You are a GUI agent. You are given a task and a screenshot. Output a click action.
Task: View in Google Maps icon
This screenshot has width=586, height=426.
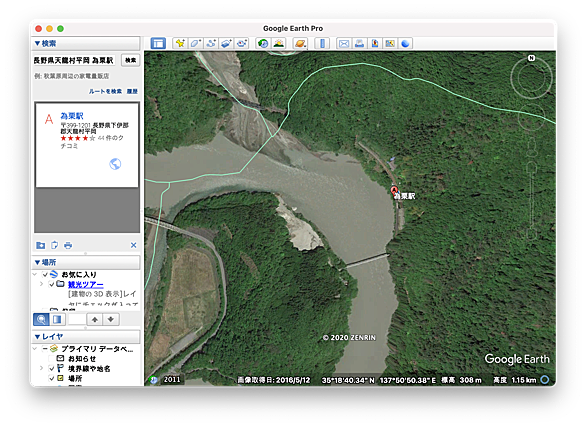tap(390, 43)
